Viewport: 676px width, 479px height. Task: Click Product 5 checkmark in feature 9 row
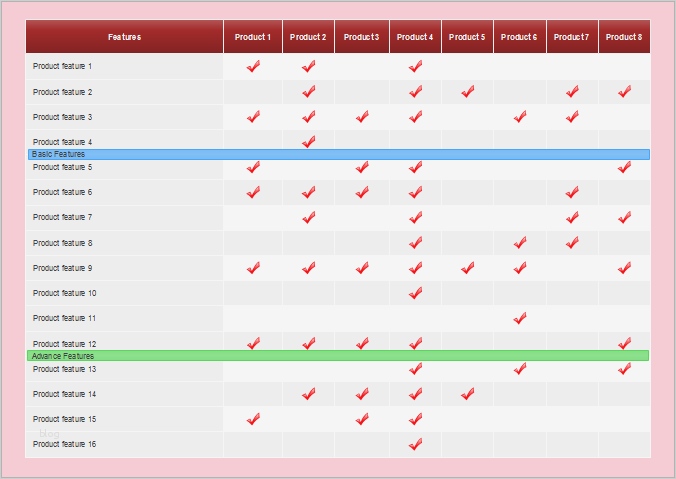[467, 268]
